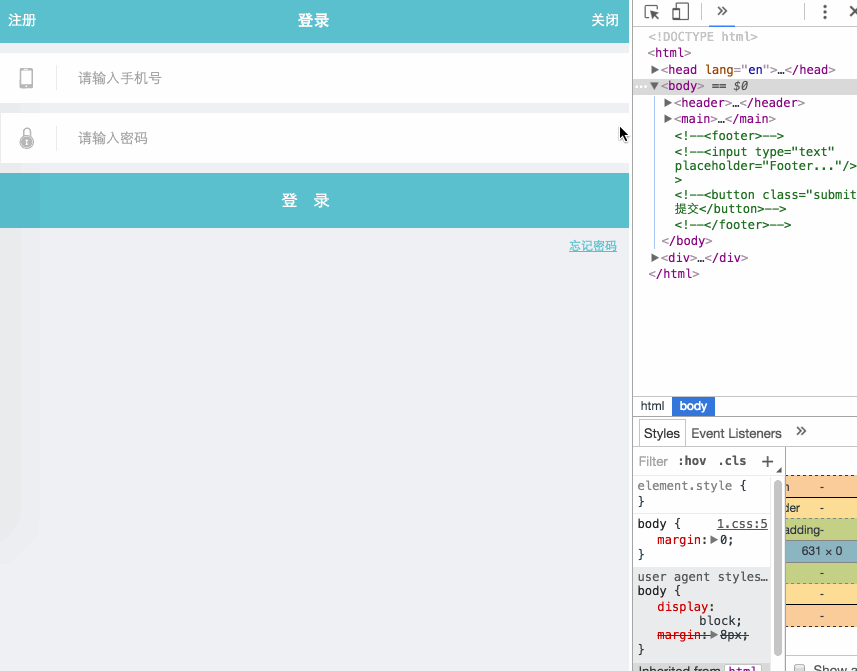Image resolution: width=857 pixels, height=671 pixels.
Task: Collapse the body element node
Action: click(x=654, y=86)
